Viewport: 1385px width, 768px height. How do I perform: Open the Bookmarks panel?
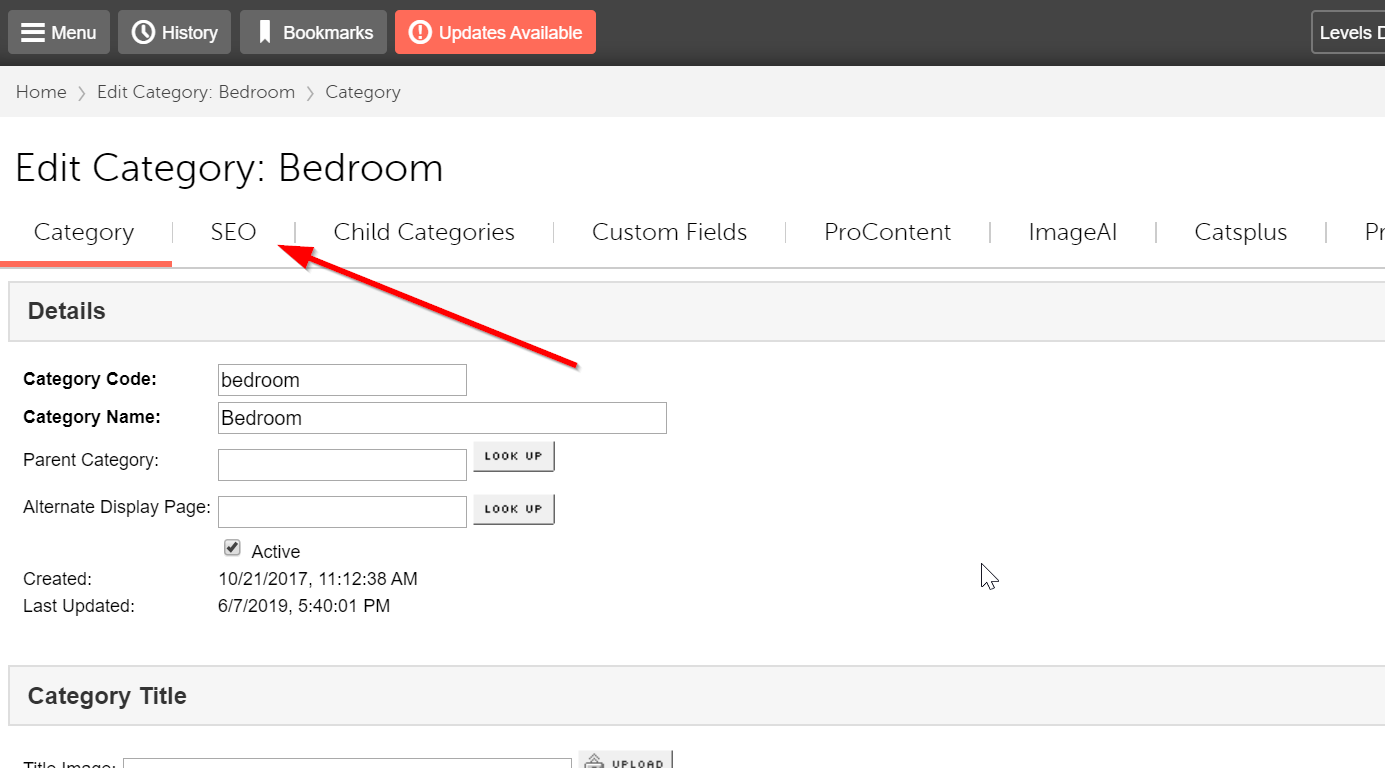(313, 33)
